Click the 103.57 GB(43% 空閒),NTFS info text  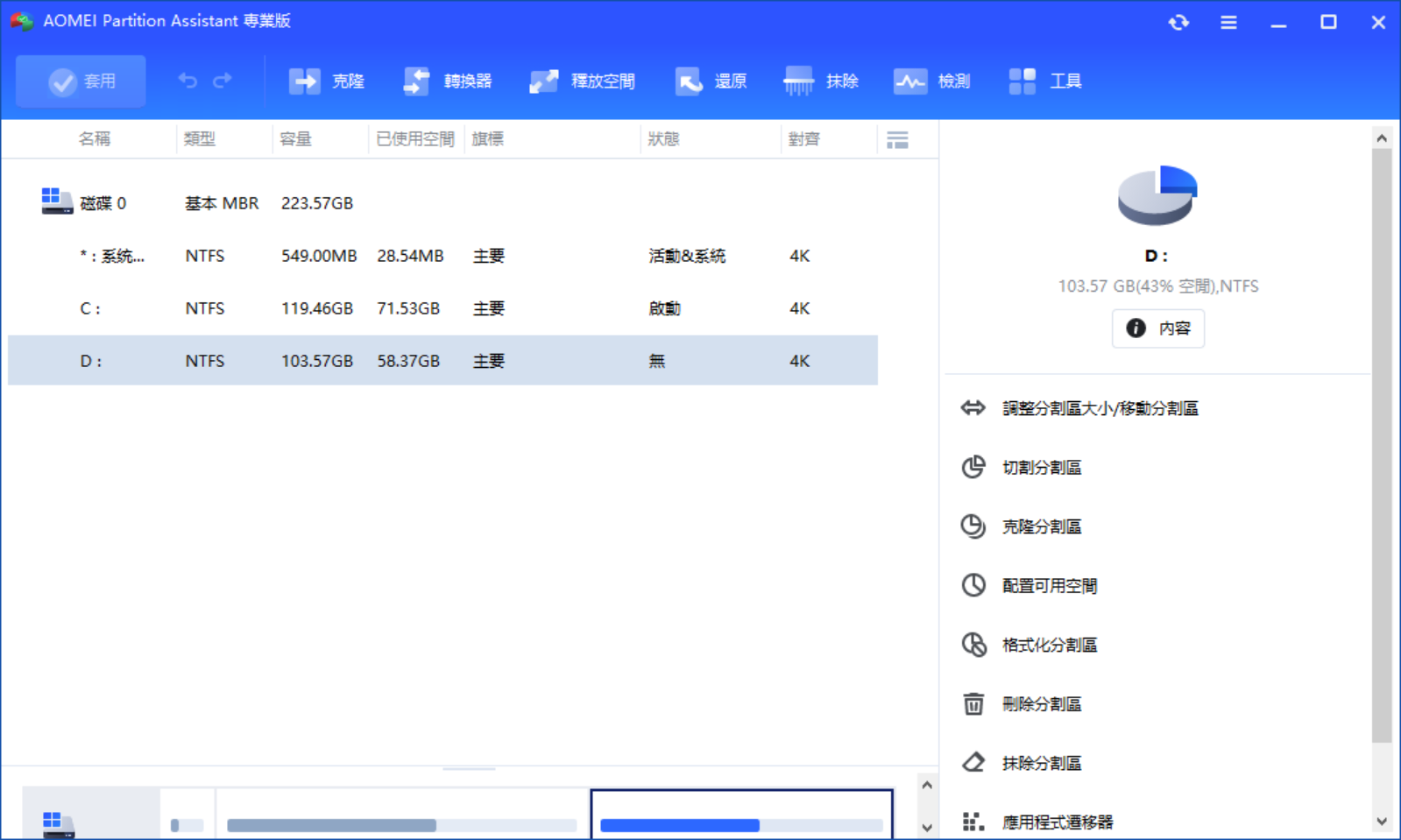point(1157,286)
